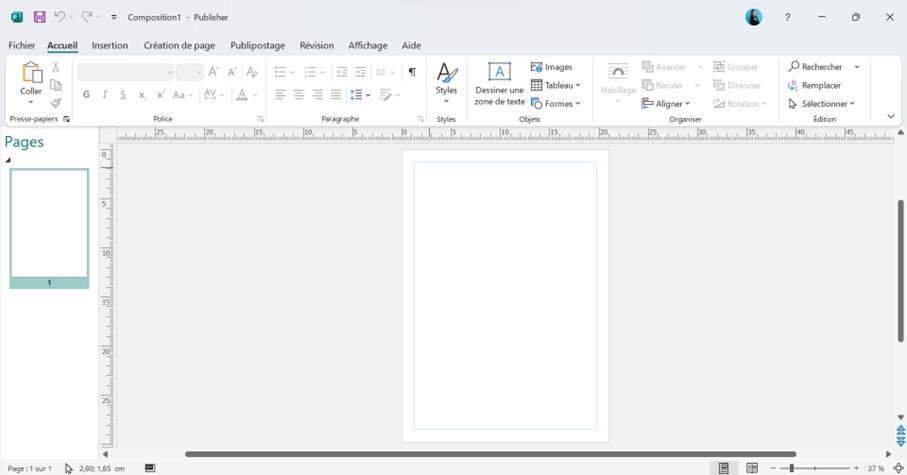The height and width of the screenshot is (475, 907).
Task: Open the Insertion tab
Action: [x=110, y=45]
